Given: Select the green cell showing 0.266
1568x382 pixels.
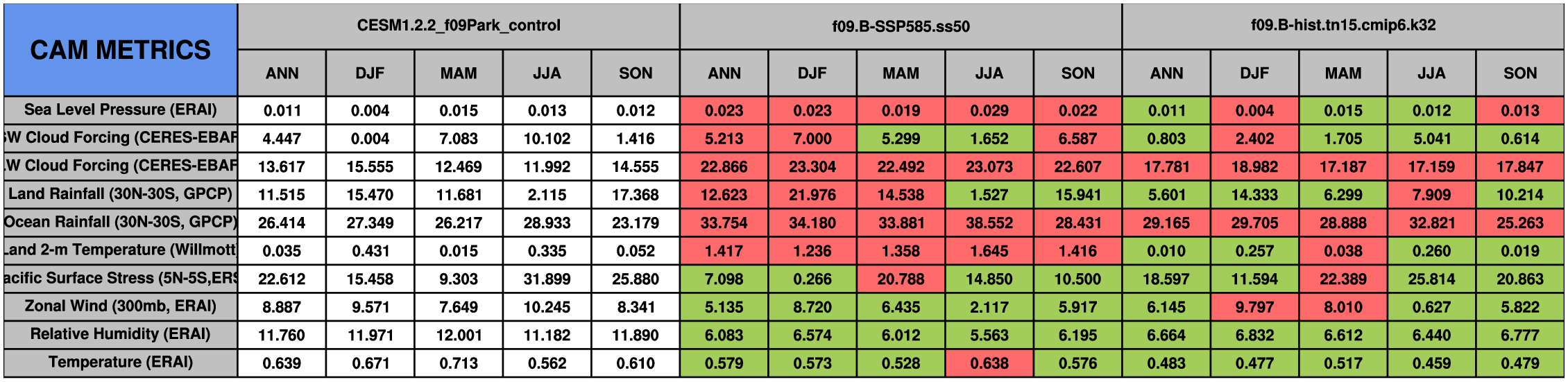Looking at the screenshot, I should pyautogui.click(x=812, y=279).
